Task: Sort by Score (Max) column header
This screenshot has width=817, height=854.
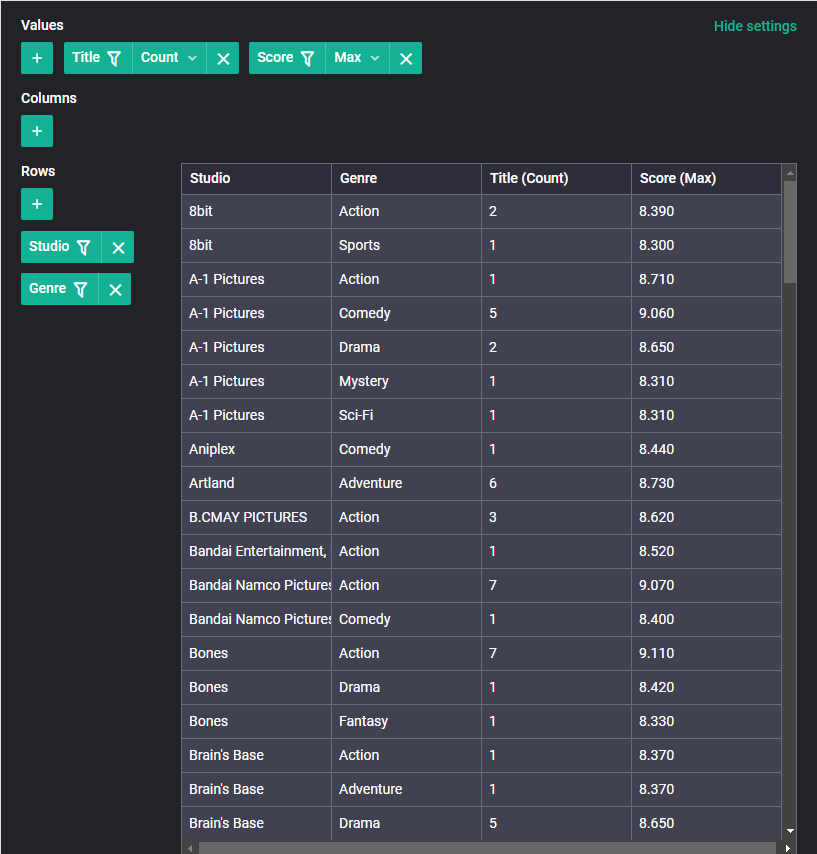Action: click(x=706, y=179)
